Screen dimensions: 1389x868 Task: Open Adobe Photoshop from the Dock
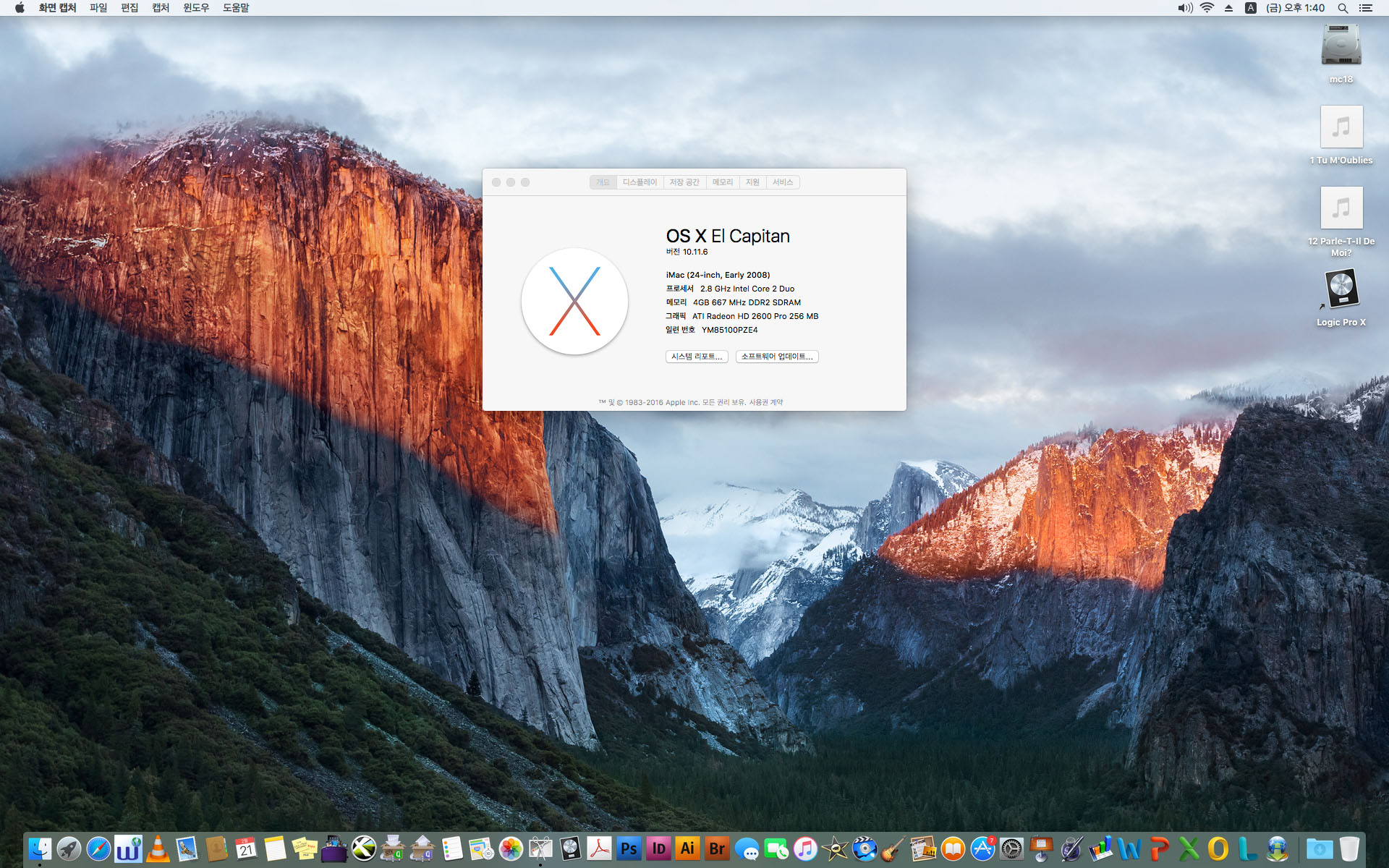629,848
